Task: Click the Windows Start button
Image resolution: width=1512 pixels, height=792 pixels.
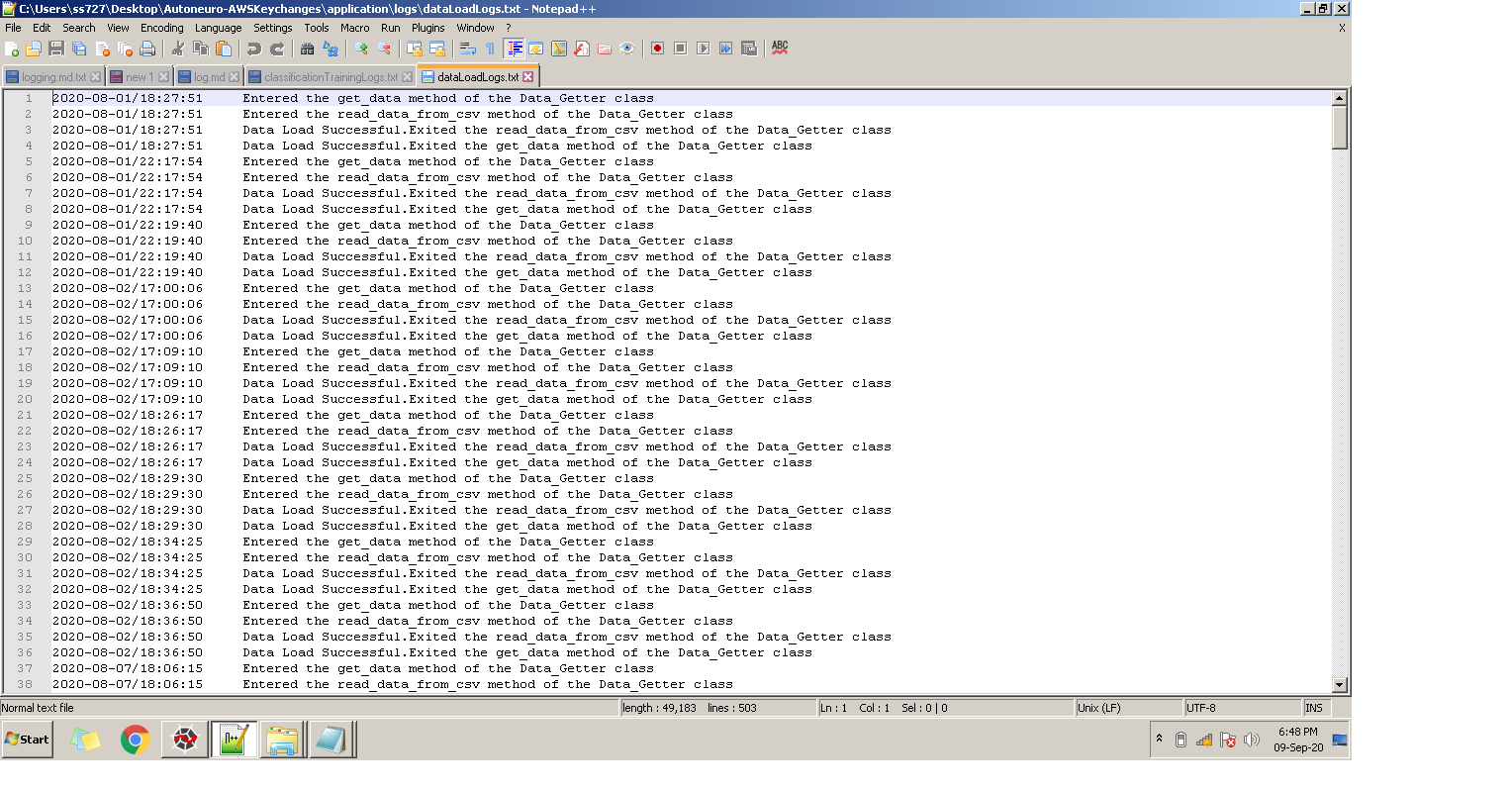Action: point(27,740)
